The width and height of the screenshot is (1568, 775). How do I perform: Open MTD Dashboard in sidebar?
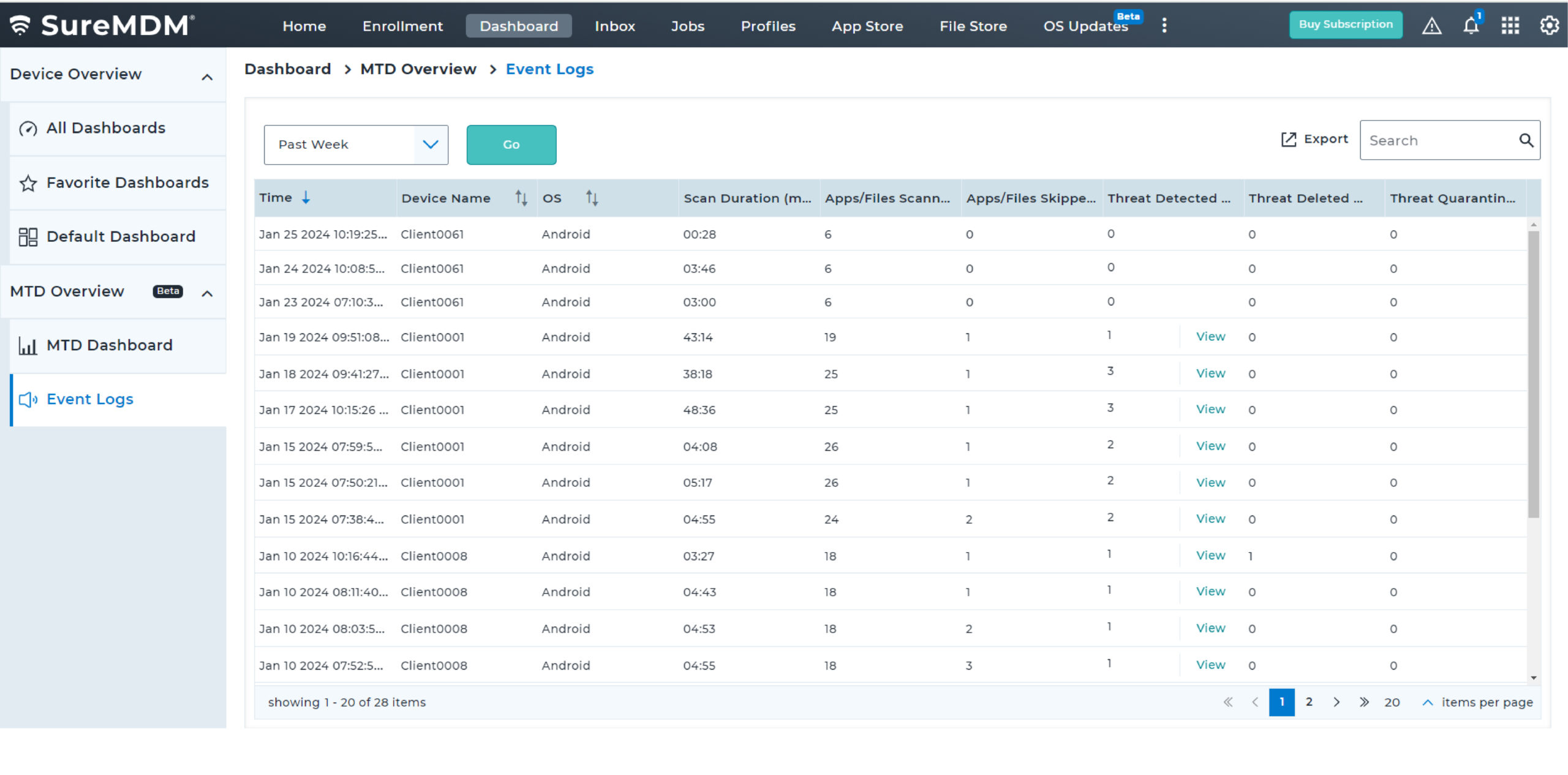118,346
